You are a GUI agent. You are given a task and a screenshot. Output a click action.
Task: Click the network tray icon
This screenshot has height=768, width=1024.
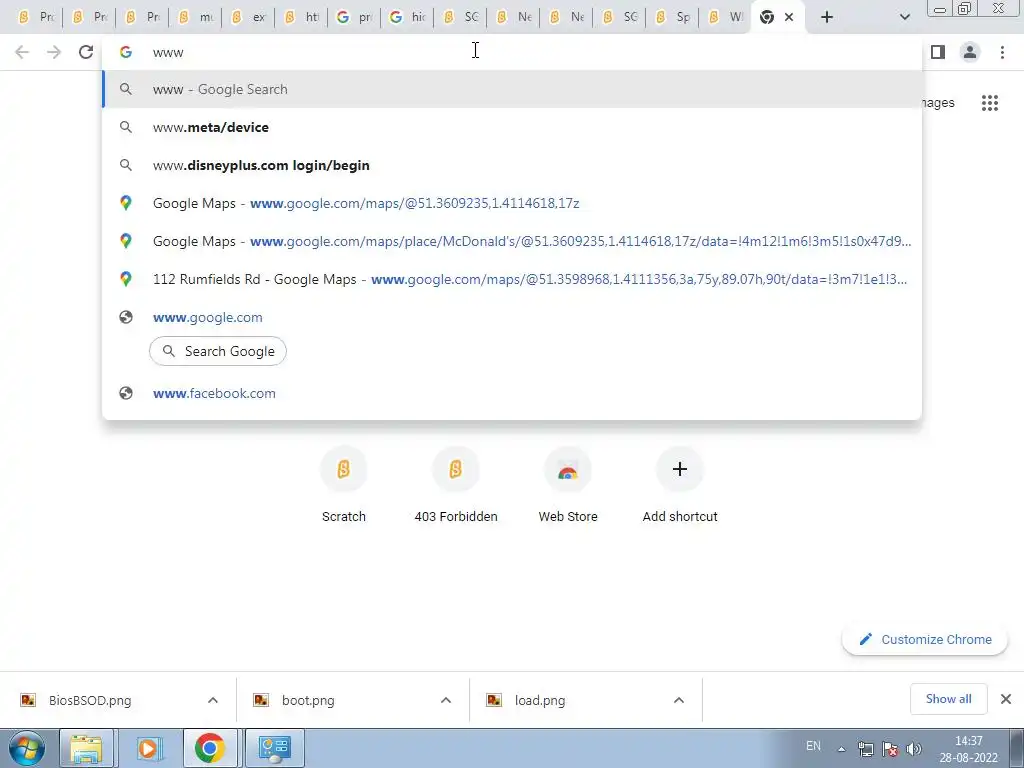866,749
